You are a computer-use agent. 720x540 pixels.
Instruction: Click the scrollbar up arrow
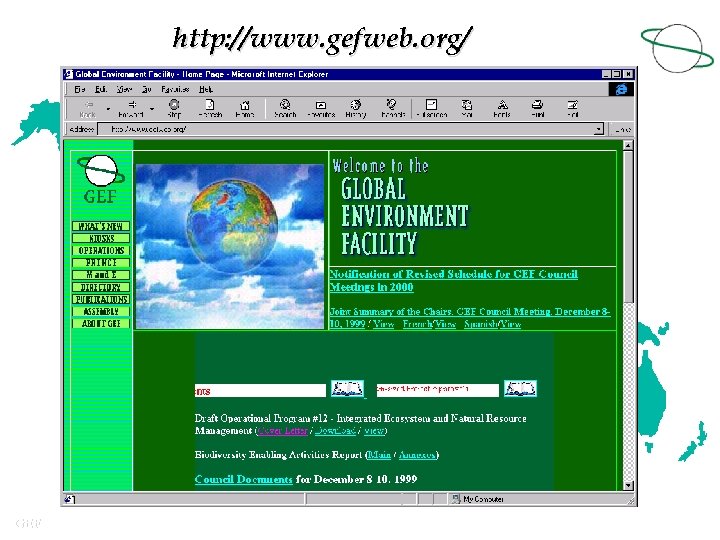coord(628,146)
